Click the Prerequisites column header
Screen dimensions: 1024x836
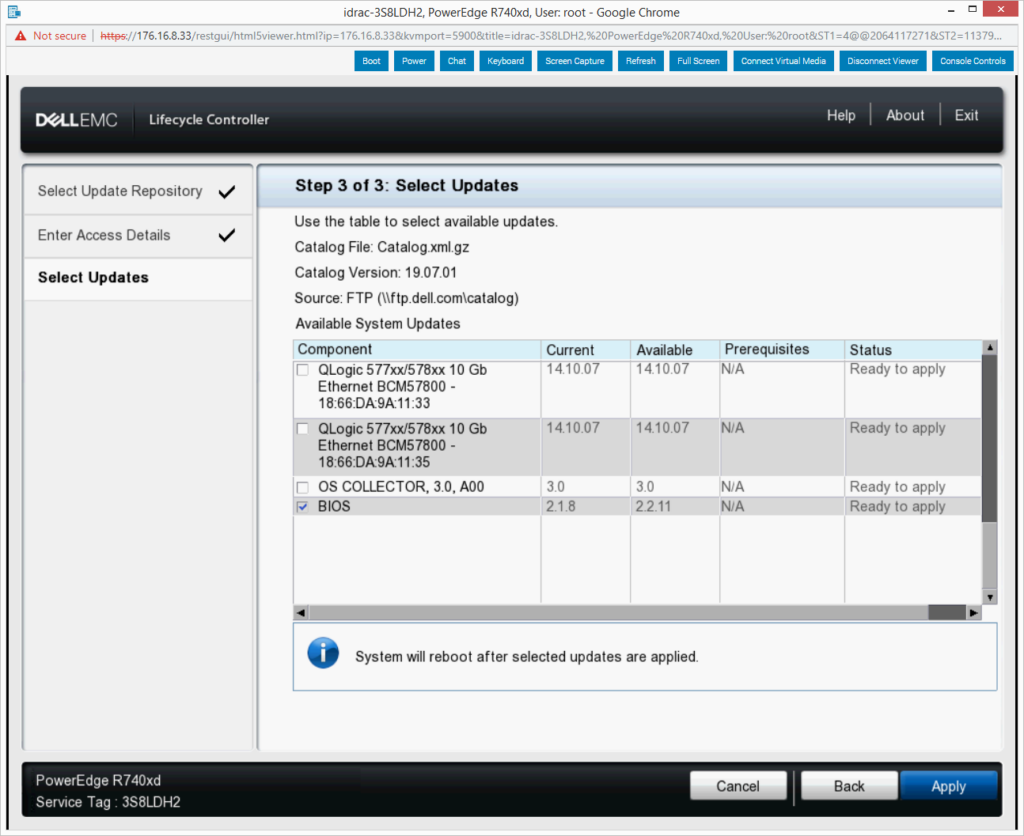point(782,349)
